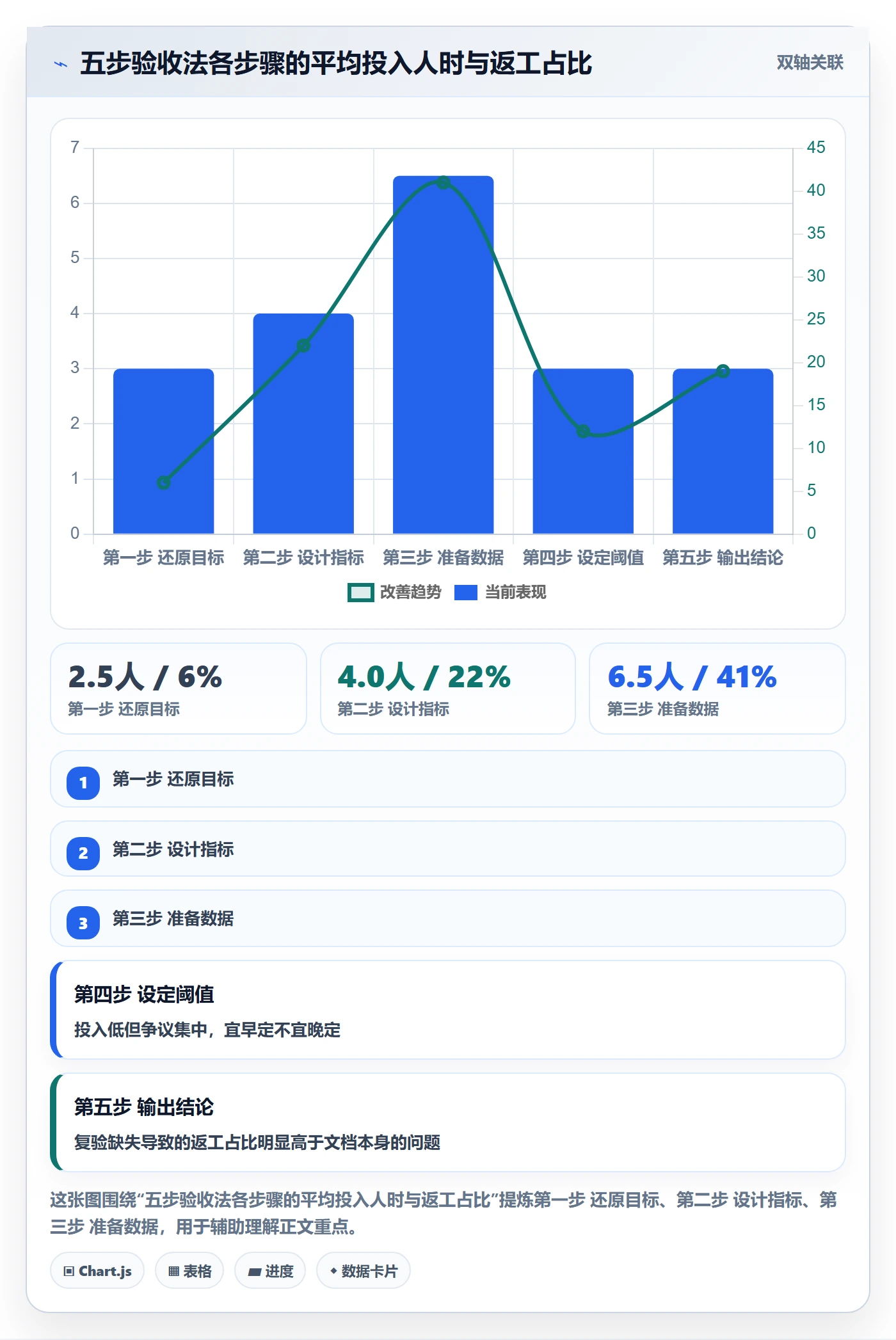Click the chart title 五步验收法各步骤的平均投入人时与返工占比
Screen dimensions: 896x1340
(336, 63)
